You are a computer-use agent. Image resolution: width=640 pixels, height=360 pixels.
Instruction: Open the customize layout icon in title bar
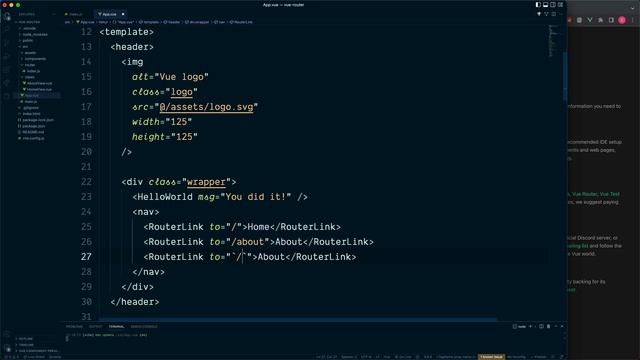coord(560,5)
